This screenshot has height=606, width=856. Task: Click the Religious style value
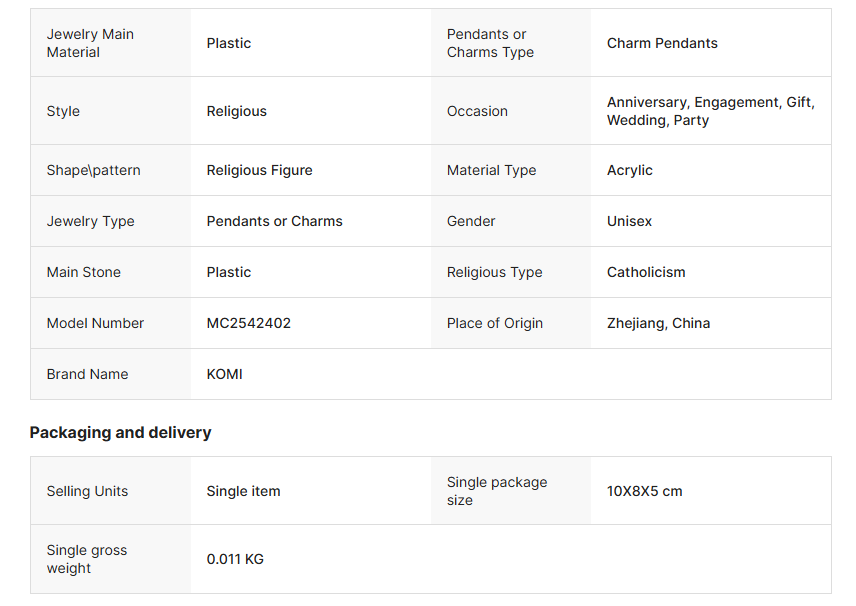point(236,111)
